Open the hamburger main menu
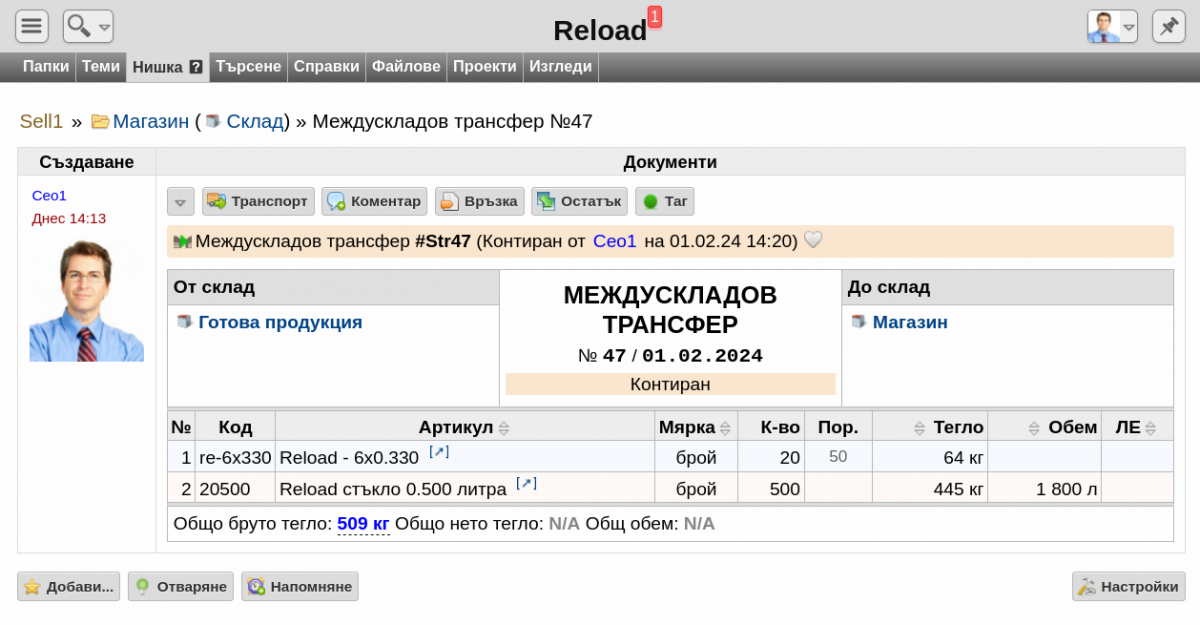1200x625 pixels. click(32, 26)
